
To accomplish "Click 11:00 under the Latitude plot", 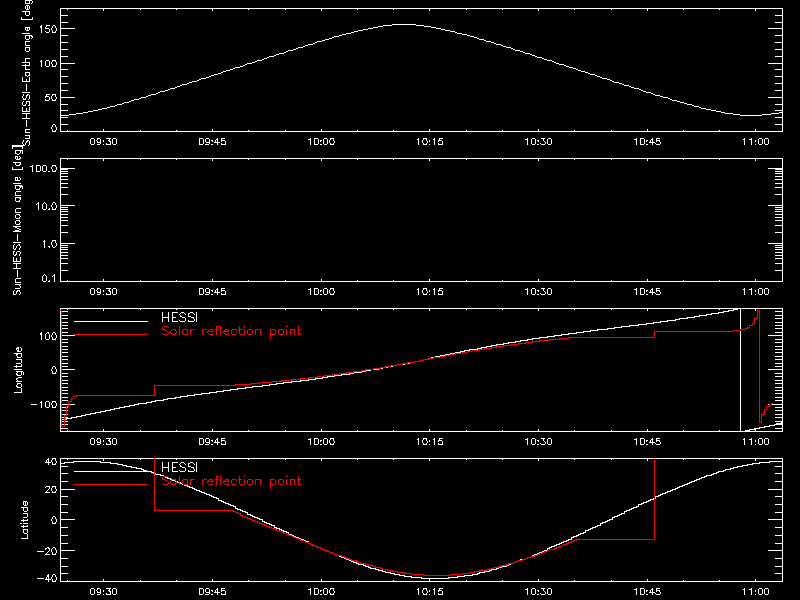I will [756, 592].
